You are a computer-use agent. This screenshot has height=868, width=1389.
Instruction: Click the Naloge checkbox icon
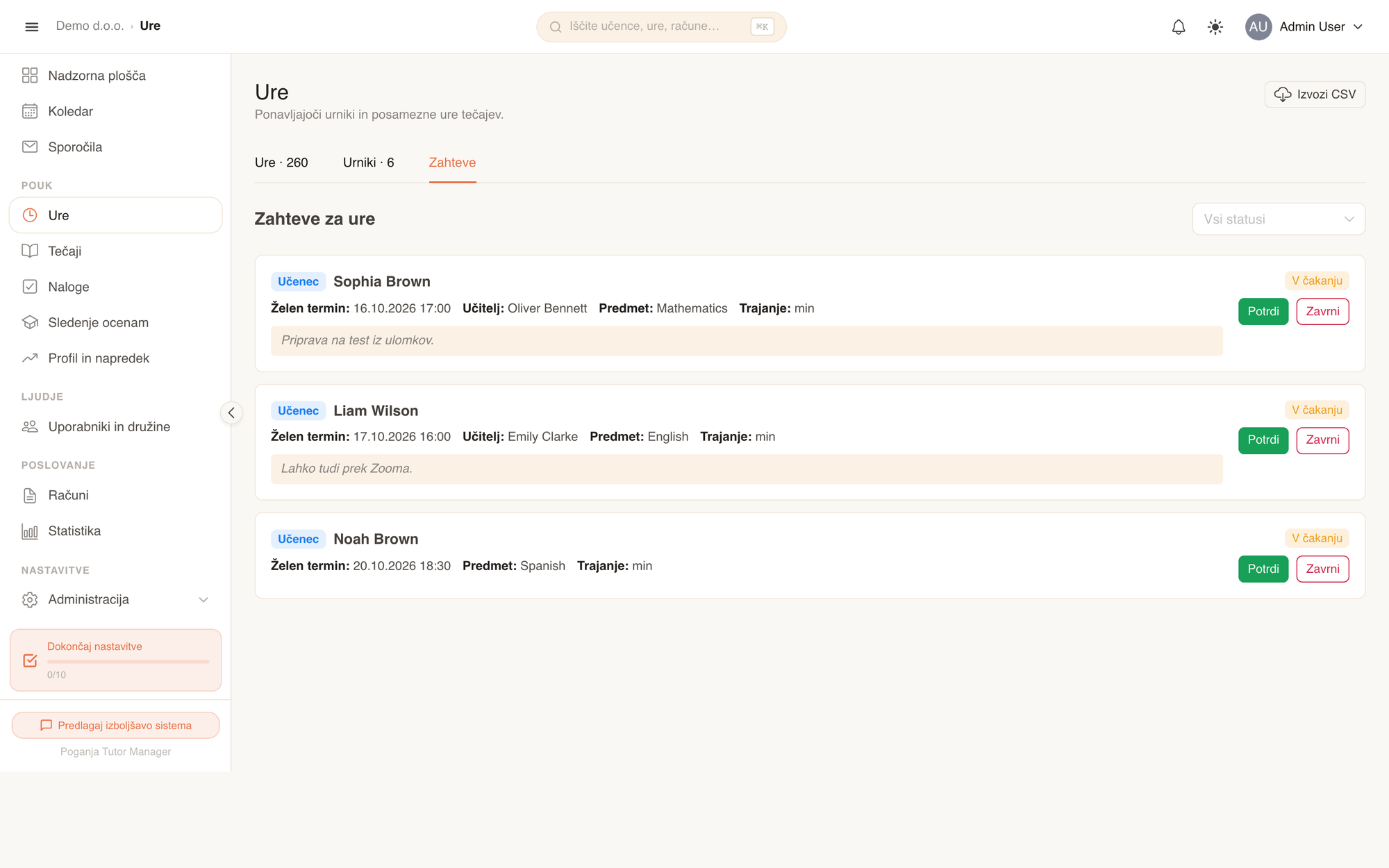(x=30, y=287)
